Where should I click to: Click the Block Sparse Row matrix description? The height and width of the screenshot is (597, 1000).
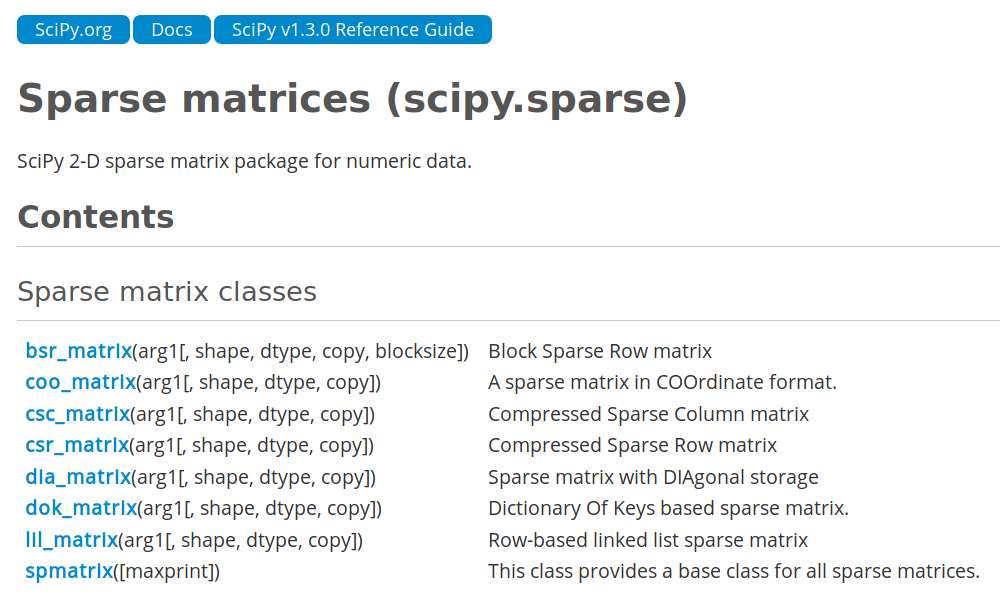point(599,351)
